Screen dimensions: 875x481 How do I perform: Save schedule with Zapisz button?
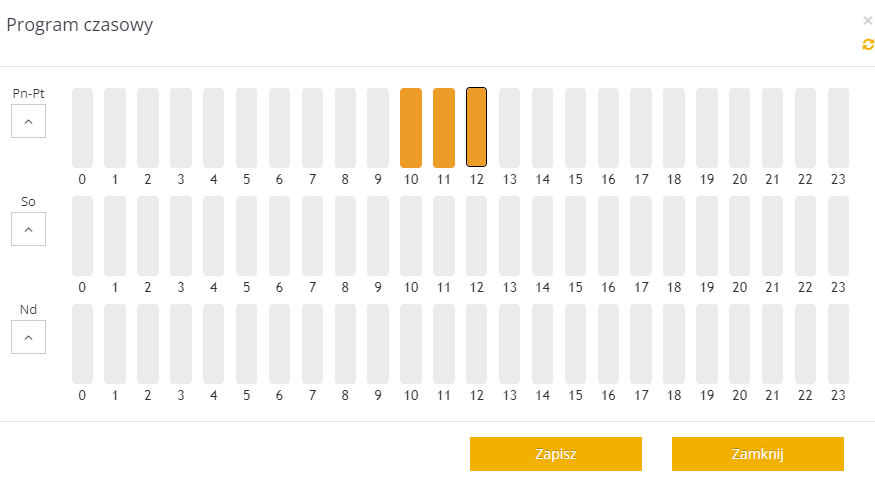point(556,454)
